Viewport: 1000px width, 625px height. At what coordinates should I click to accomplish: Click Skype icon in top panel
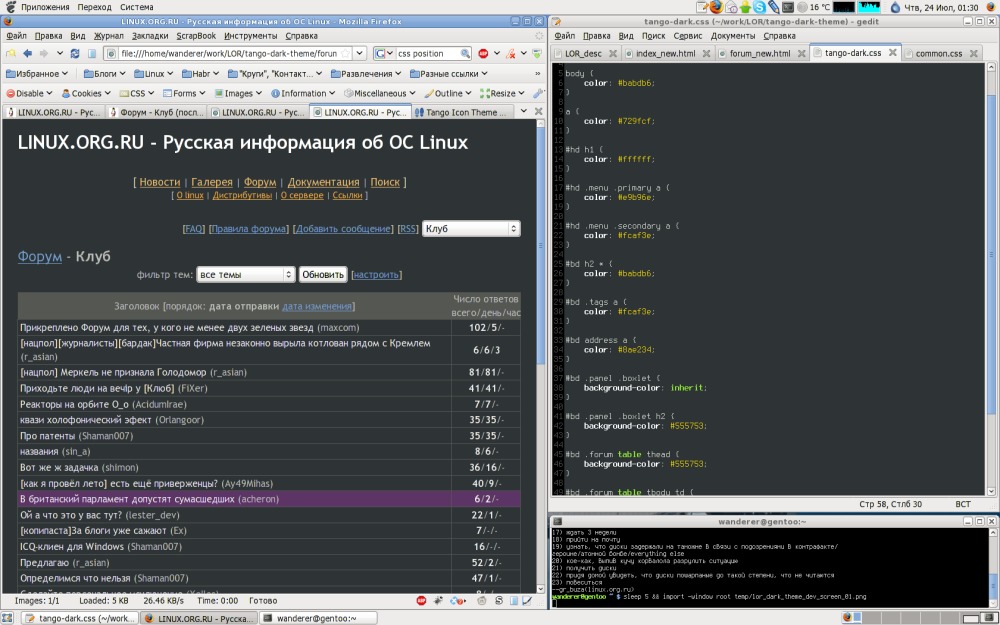(760, 7)
